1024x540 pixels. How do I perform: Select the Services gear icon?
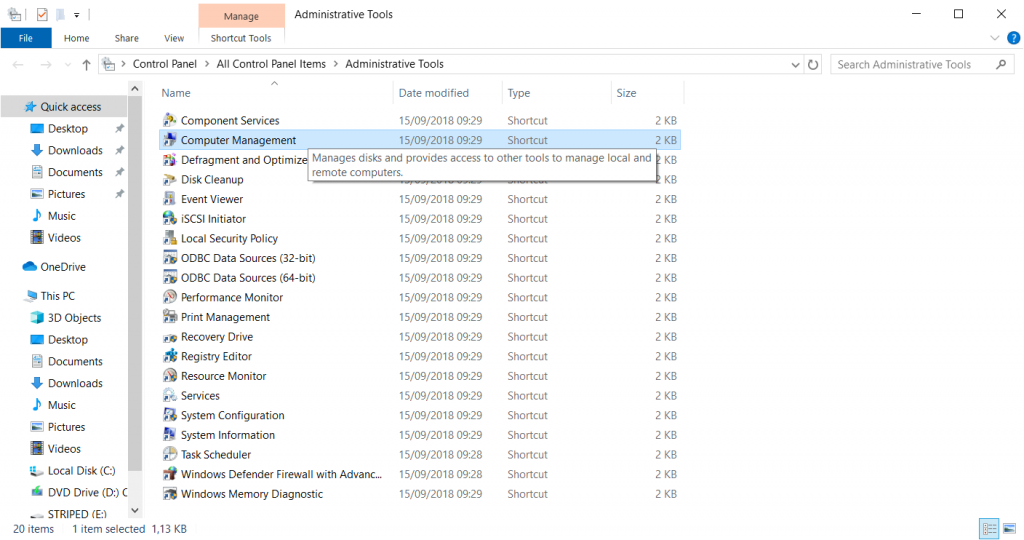(170, 395)
